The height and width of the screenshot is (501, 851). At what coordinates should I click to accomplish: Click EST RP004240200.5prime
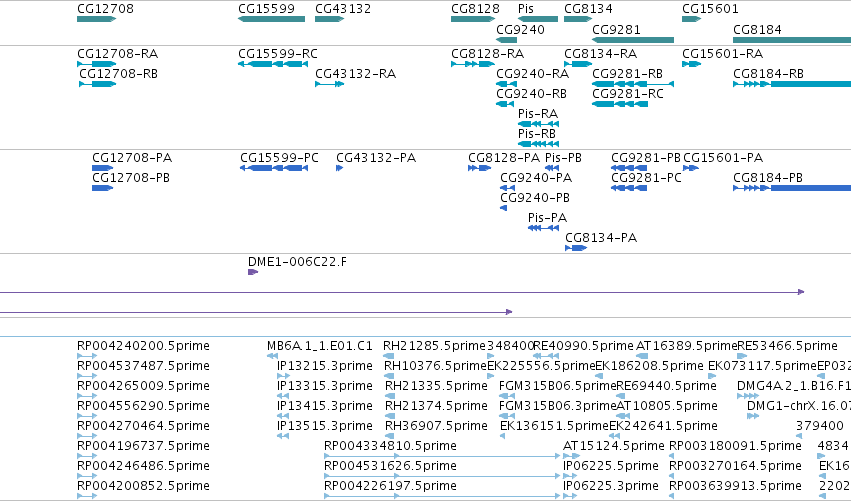pos(87,356)
